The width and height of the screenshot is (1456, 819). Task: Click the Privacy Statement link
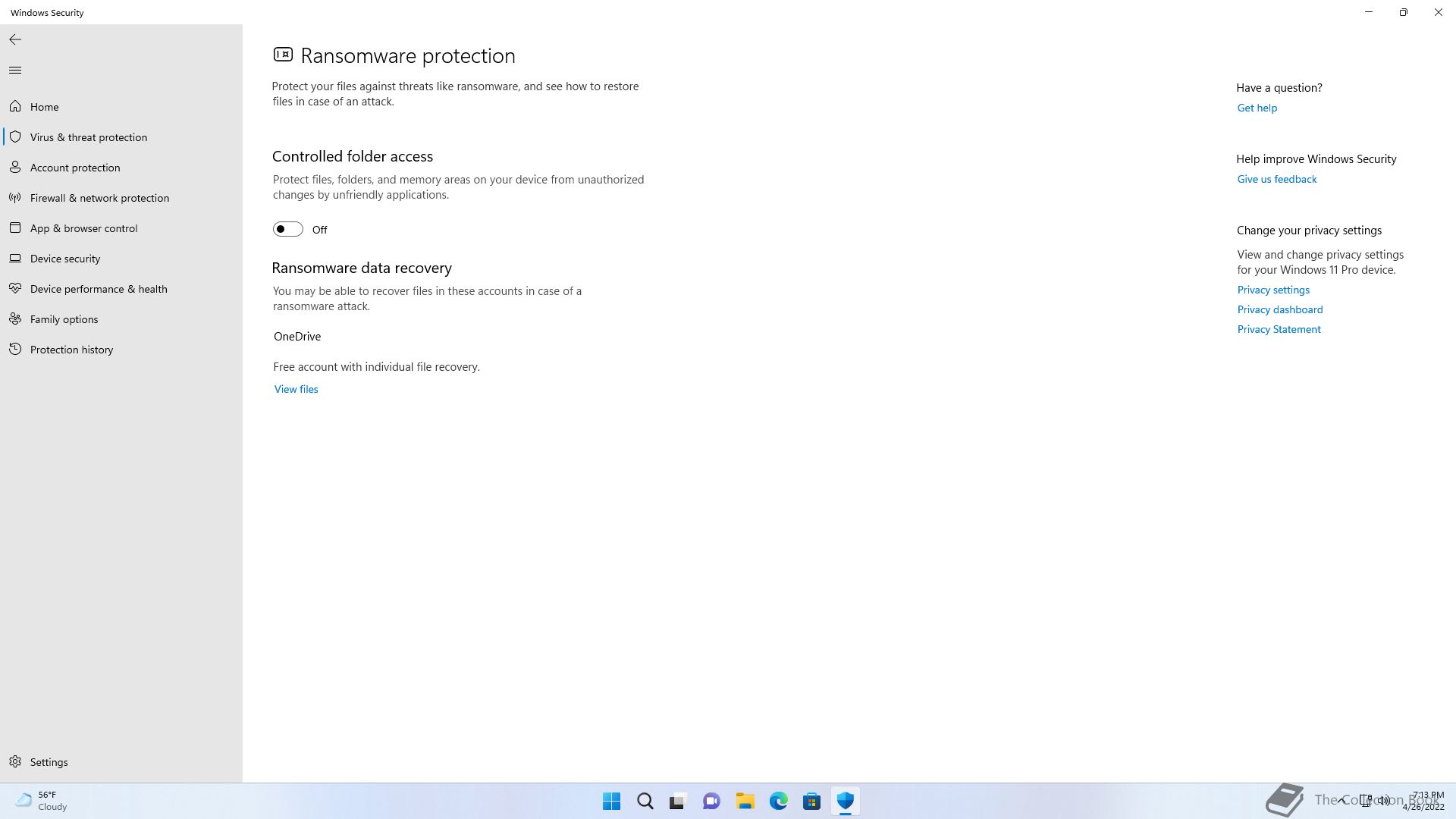1279,329
